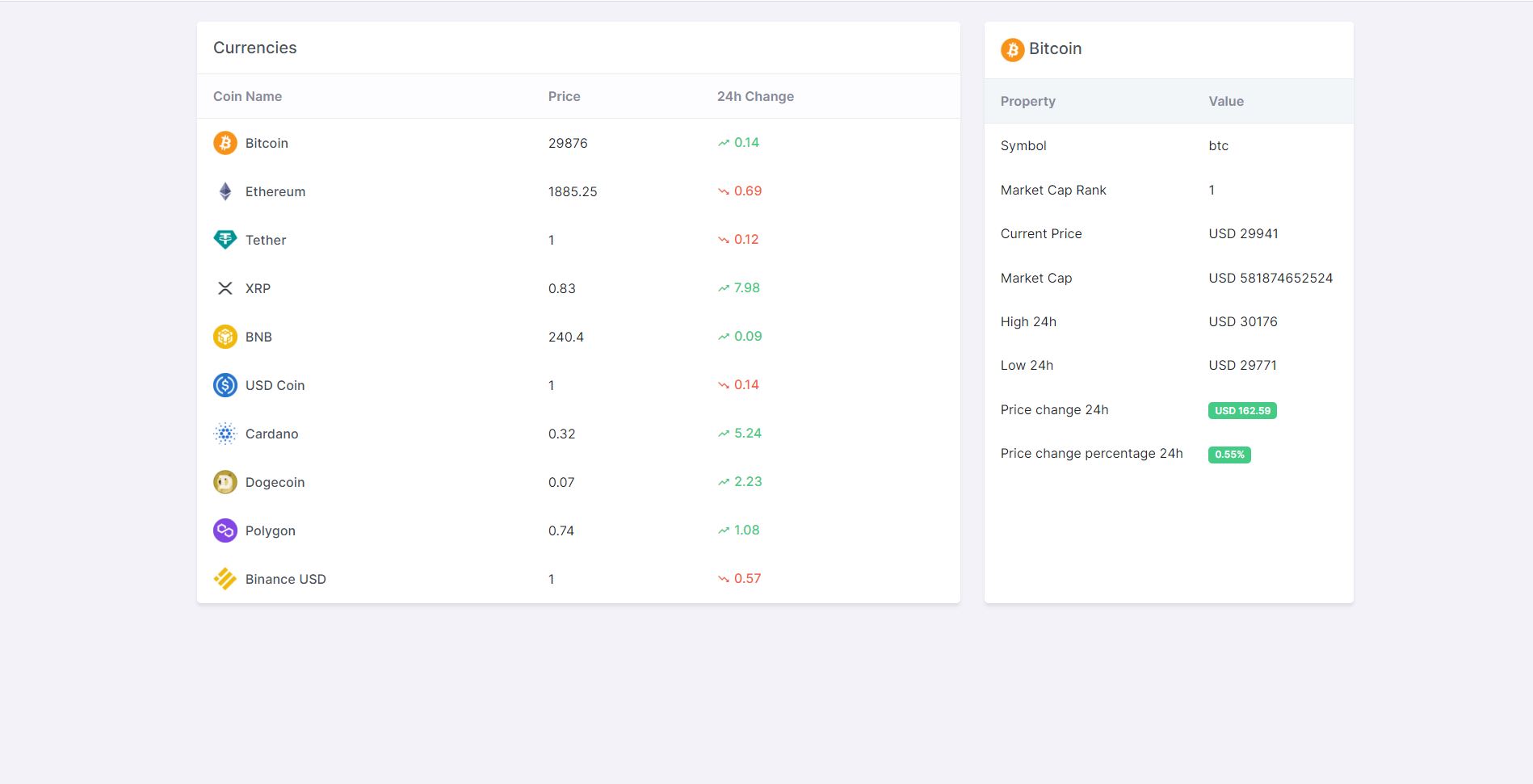Click the USD Coin dollar icon
This screenshot has width=1533, height=784.
(225, 385)
